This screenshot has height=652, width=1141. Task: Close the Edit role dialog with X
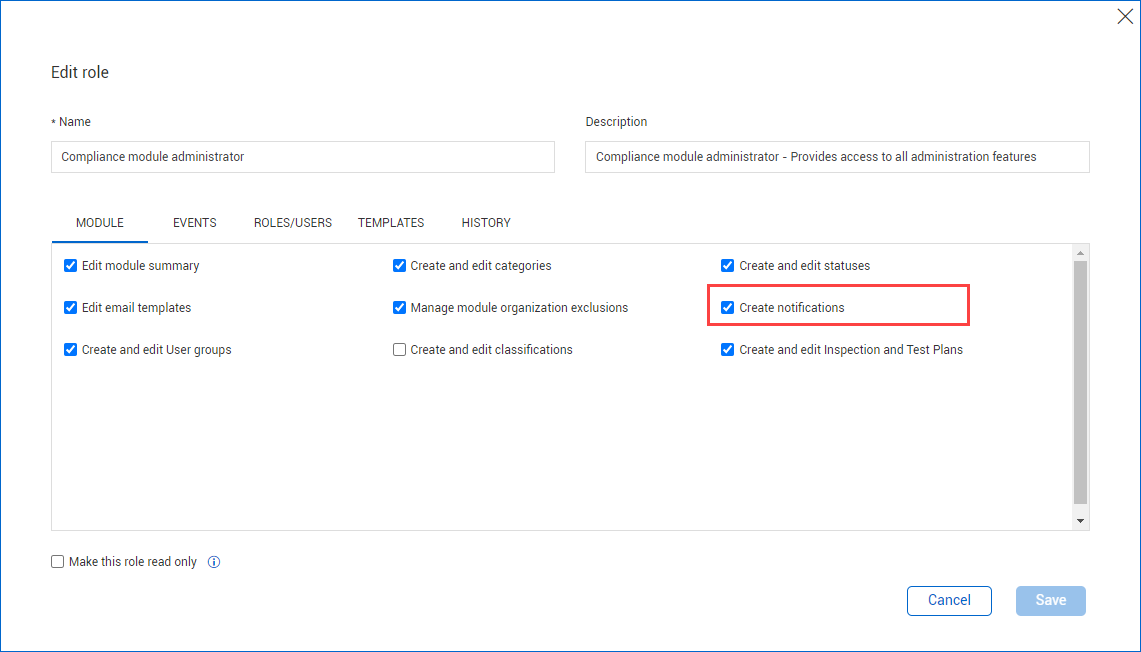click(1125, 17)
